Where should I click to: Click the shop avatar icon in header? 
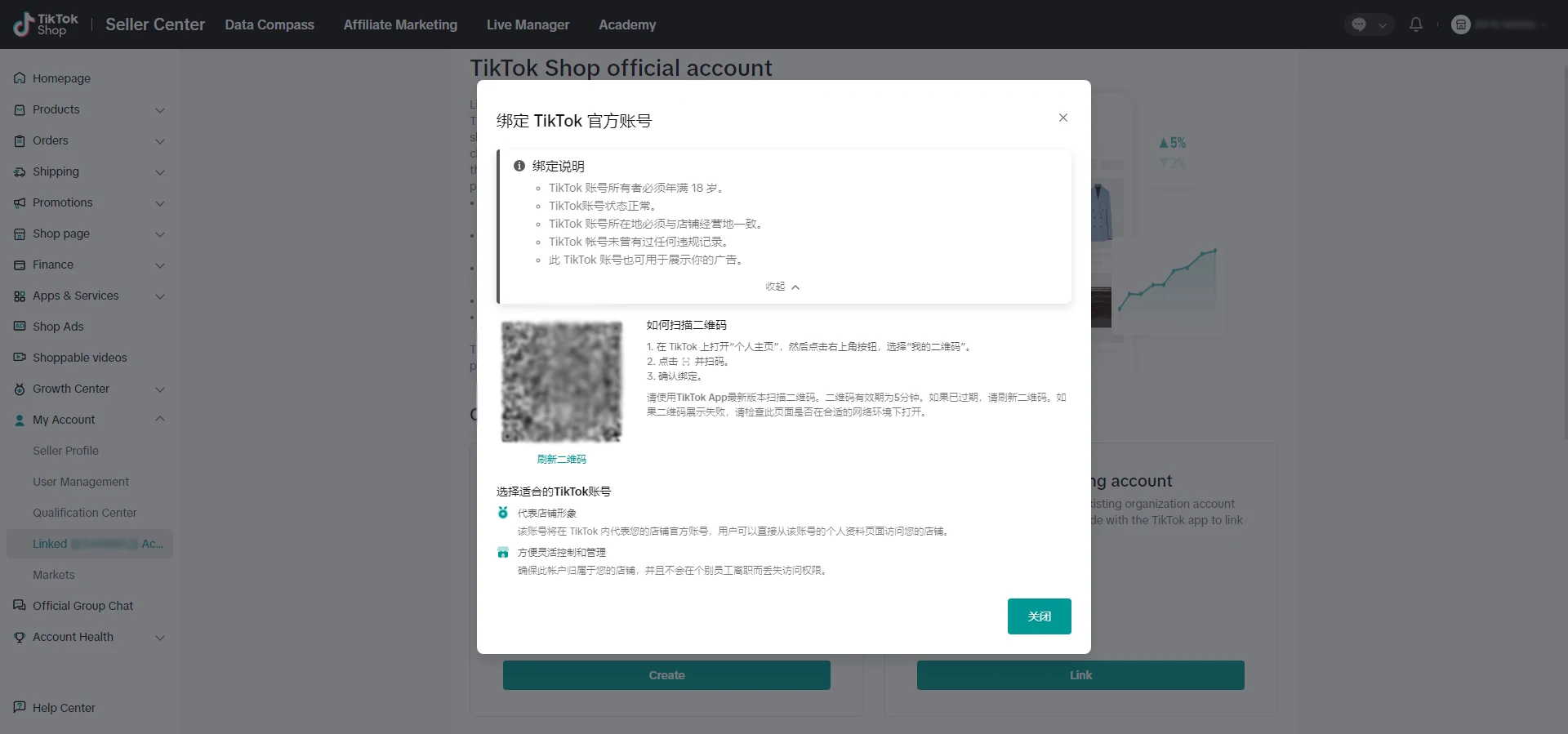(1460, 24)
